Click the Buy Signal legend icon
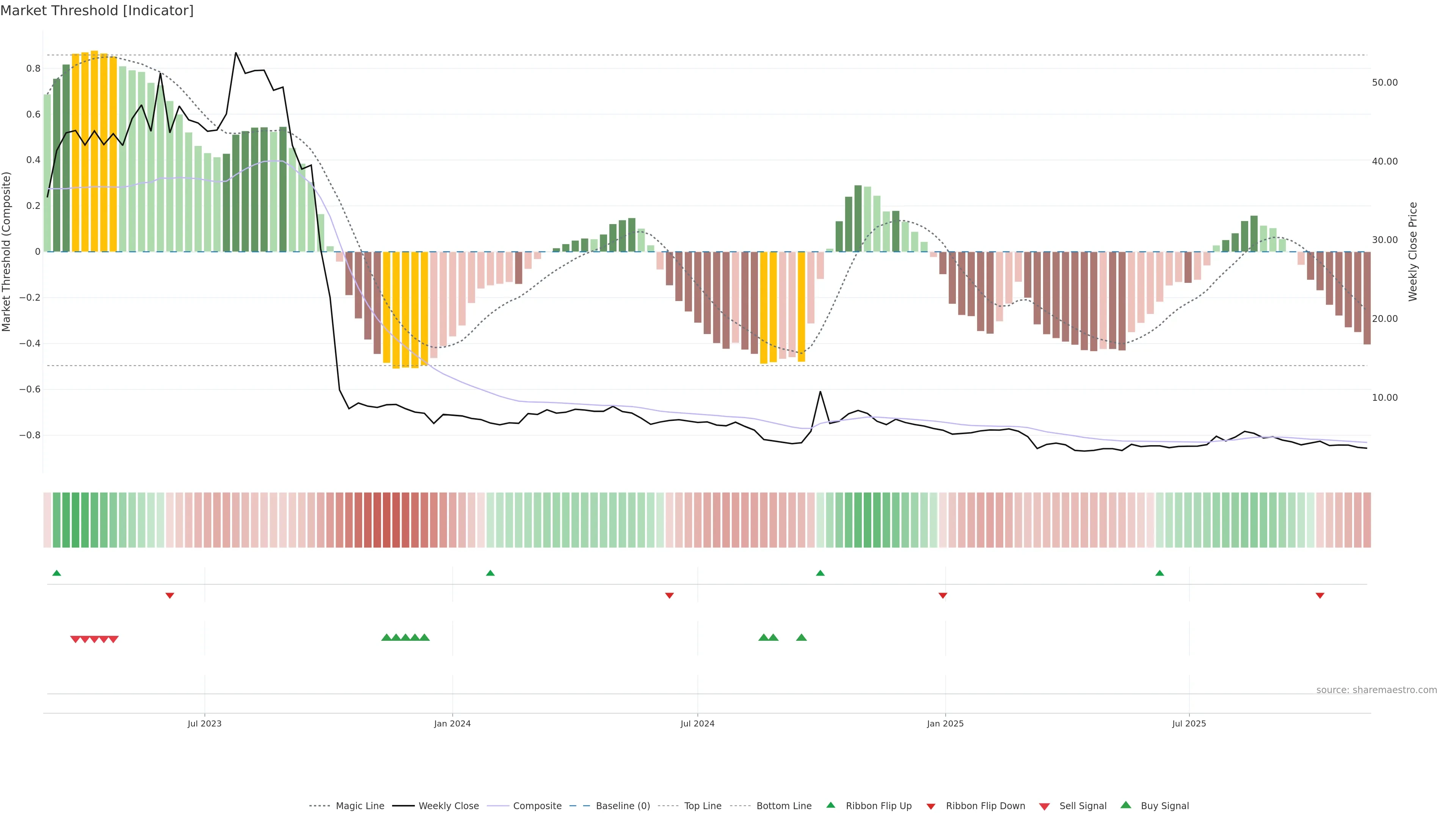This screenshot has width=1456, height=819. (x=1126, y=805)
